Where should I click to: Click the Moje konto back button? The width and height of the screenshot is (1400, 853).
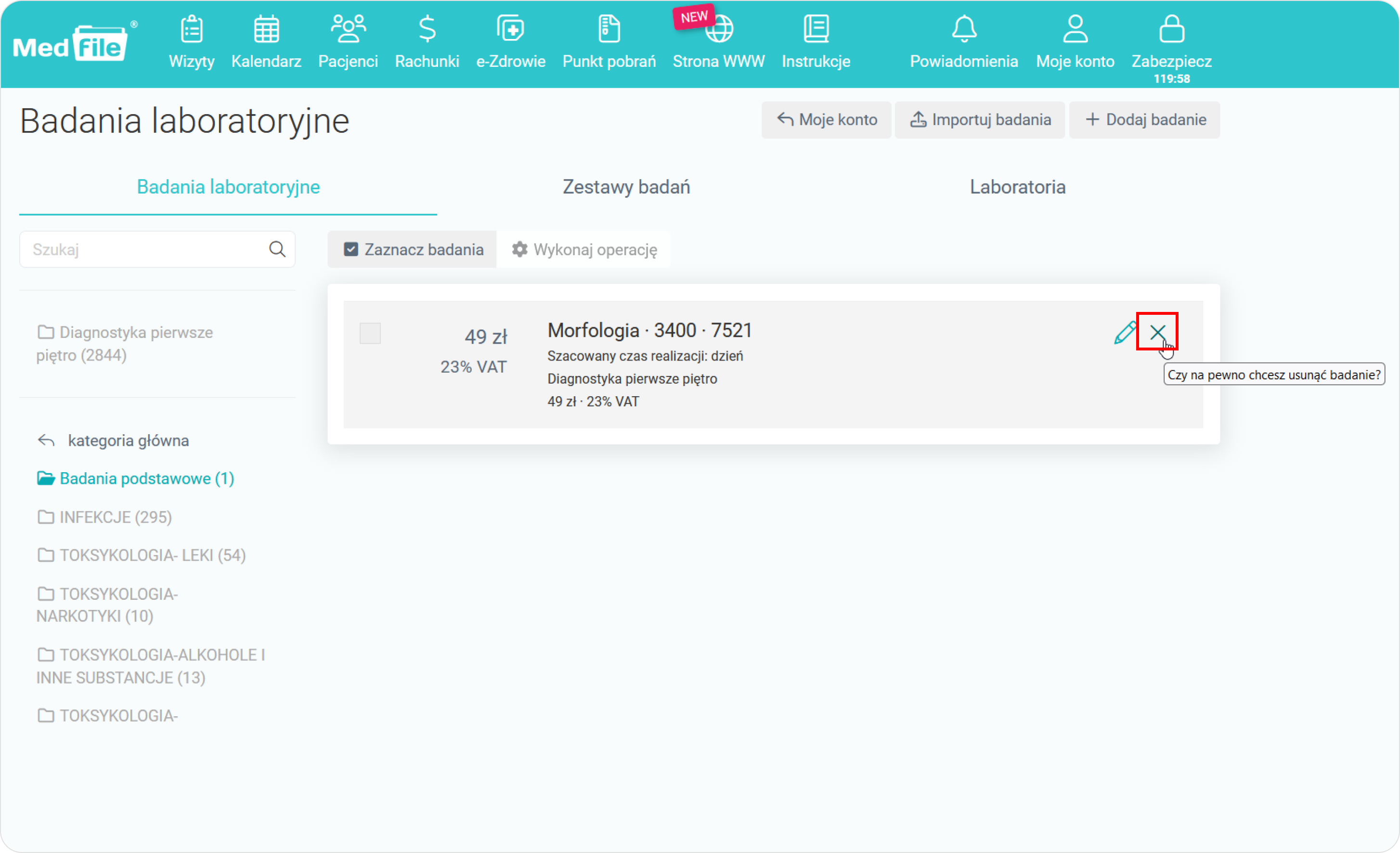826,120
